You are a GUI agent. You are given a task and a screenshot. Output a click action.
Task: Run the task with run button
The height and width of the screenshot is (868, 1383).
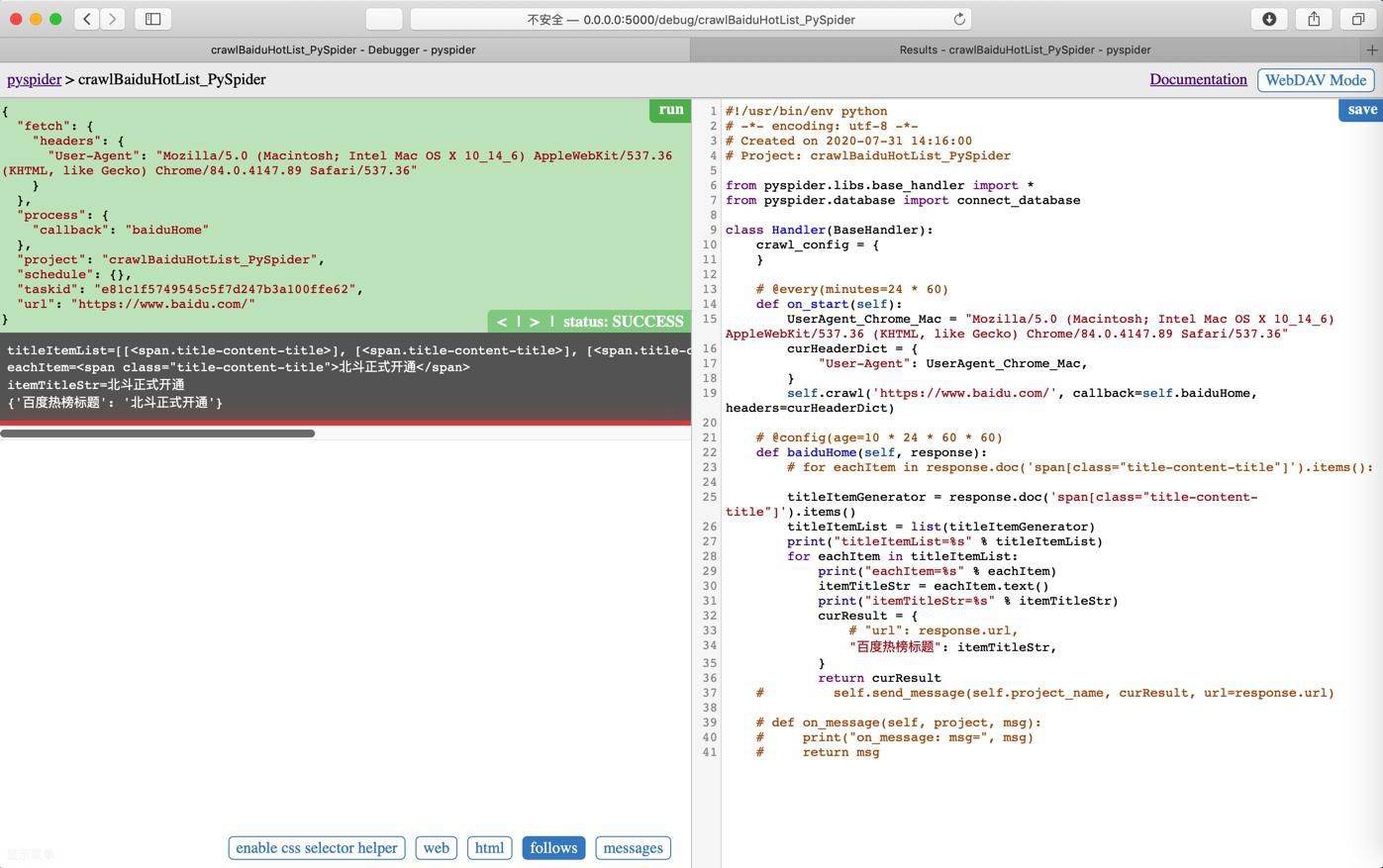pos(670,110)
